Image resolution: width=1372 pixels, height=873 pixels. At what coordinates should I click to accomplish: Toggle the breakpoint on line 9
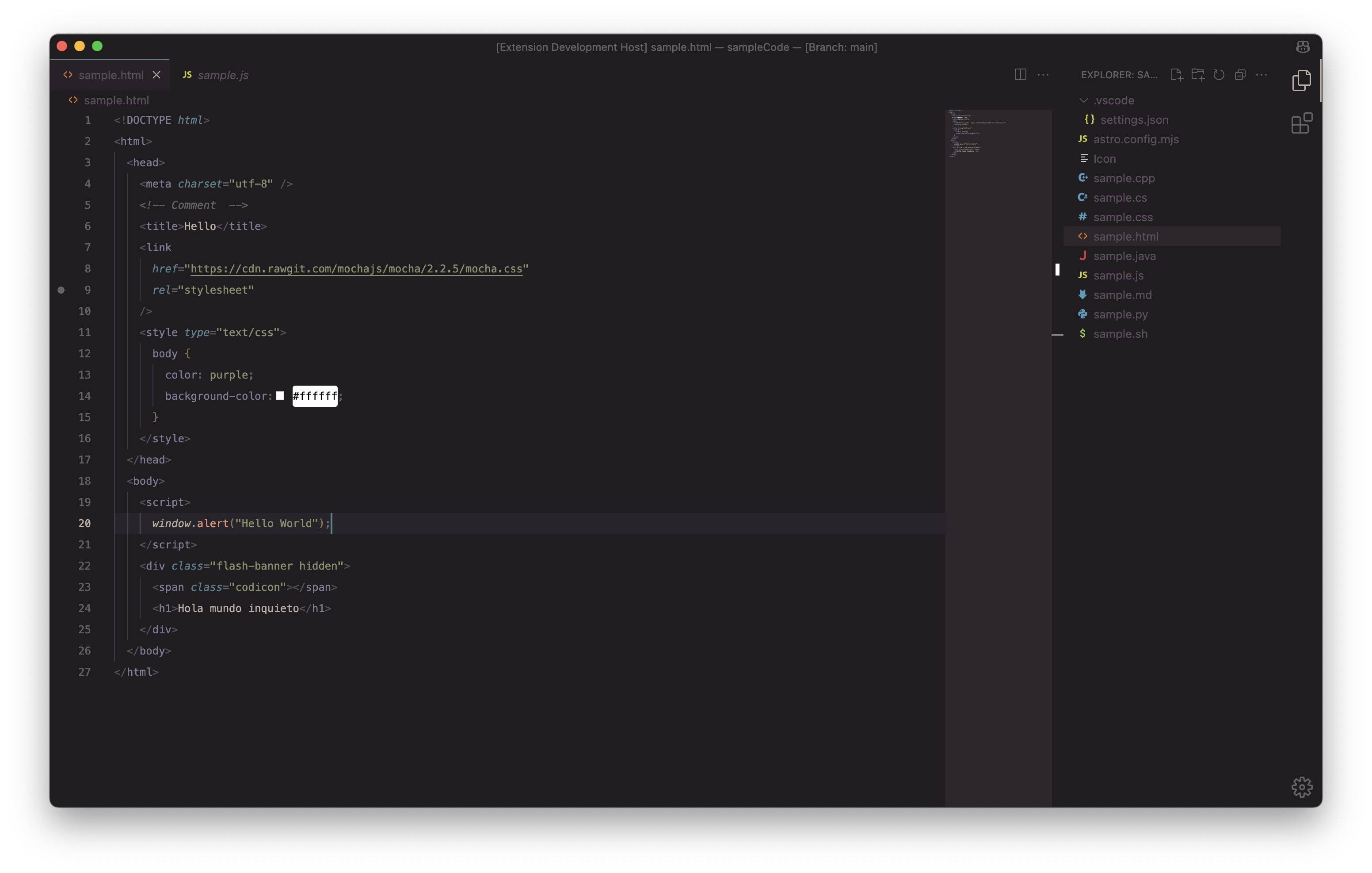(61, 290)
